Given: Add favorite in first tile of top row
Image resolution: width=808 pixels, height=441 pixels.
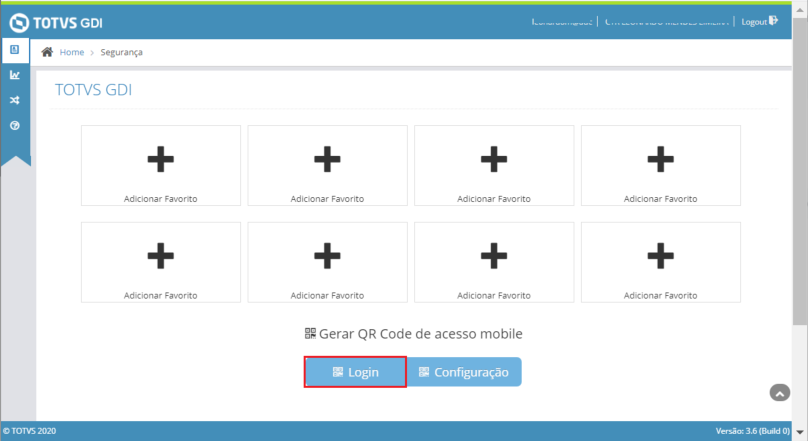Looking at the screenshot, I should point(161,165).
